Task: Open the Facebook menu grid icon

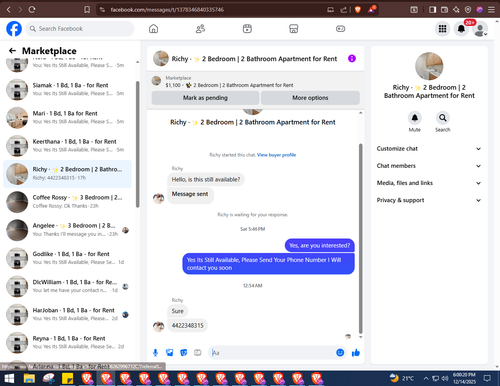Action: click(442, 29)
